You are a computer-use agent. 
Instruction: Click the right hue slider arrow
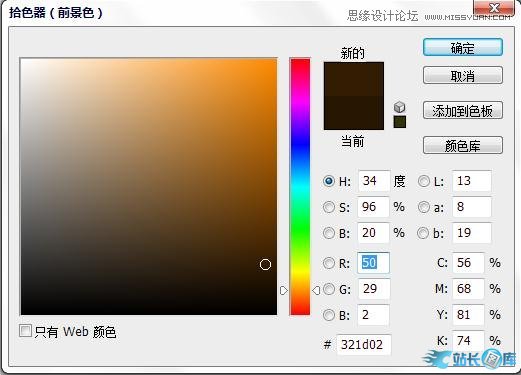click(316, 291)
